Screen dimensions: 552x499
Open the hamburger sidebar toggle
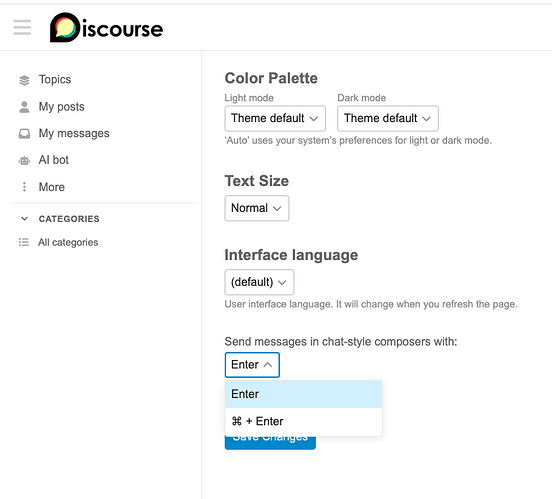[x=22, y=27]
